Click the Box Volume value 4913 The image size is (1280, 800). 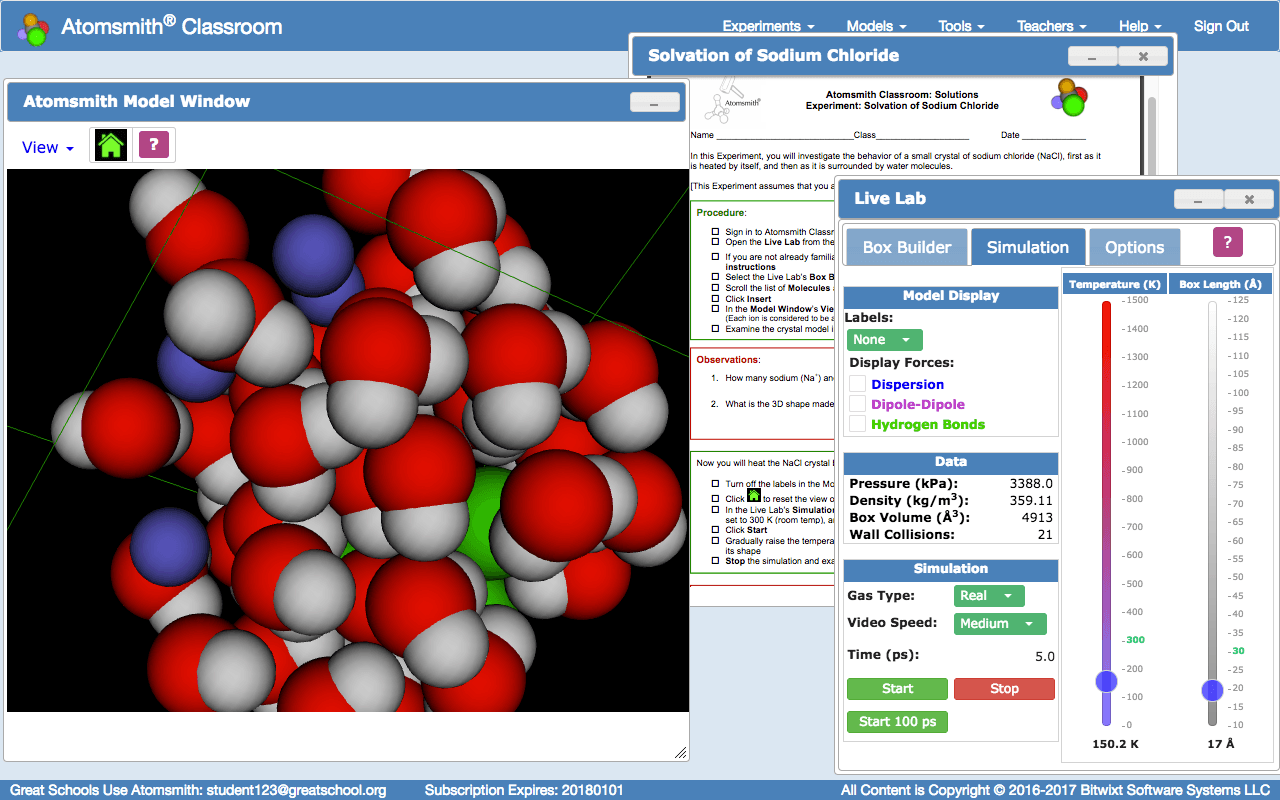[x=1037, y=518]
